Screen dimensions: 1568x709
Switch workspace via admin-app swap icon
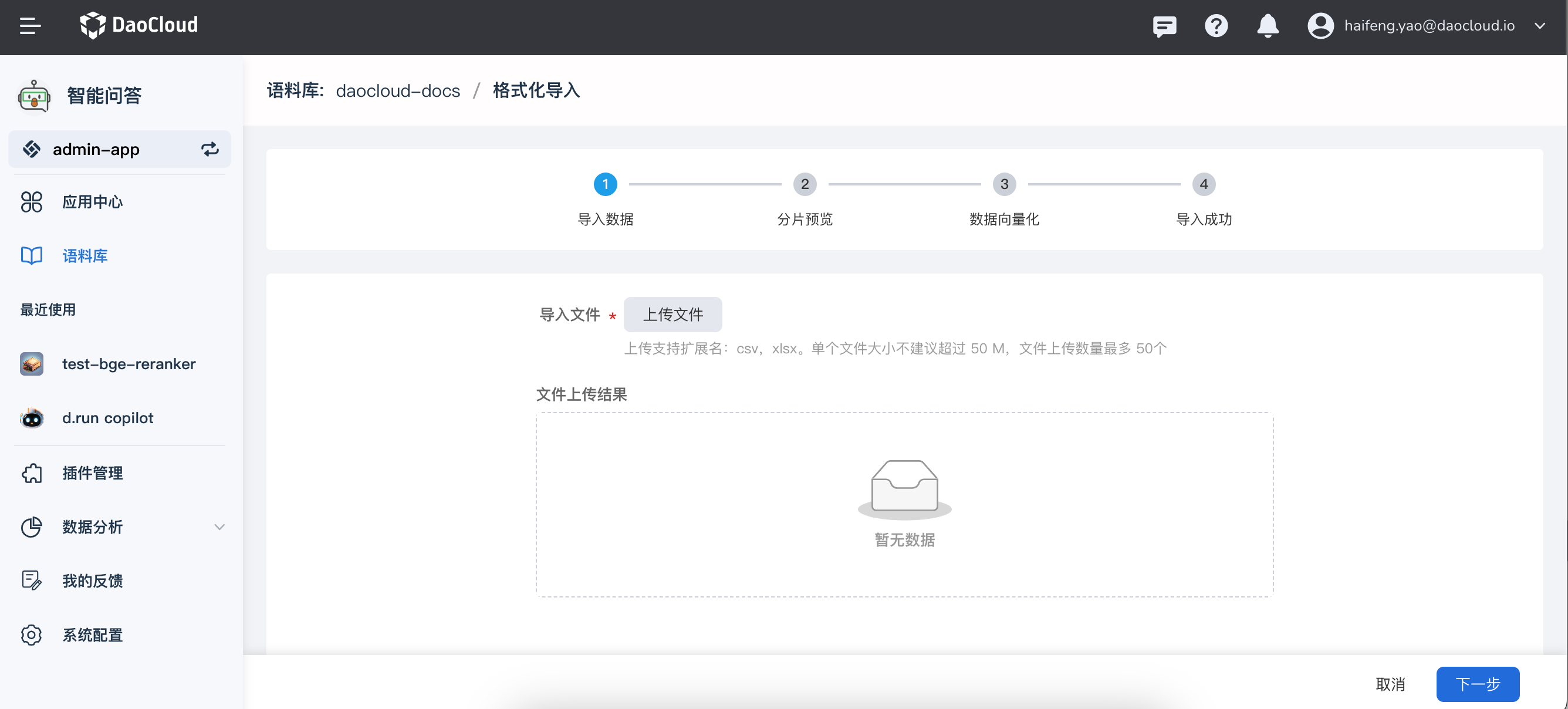pyautogui.click(x=210, y=149)
